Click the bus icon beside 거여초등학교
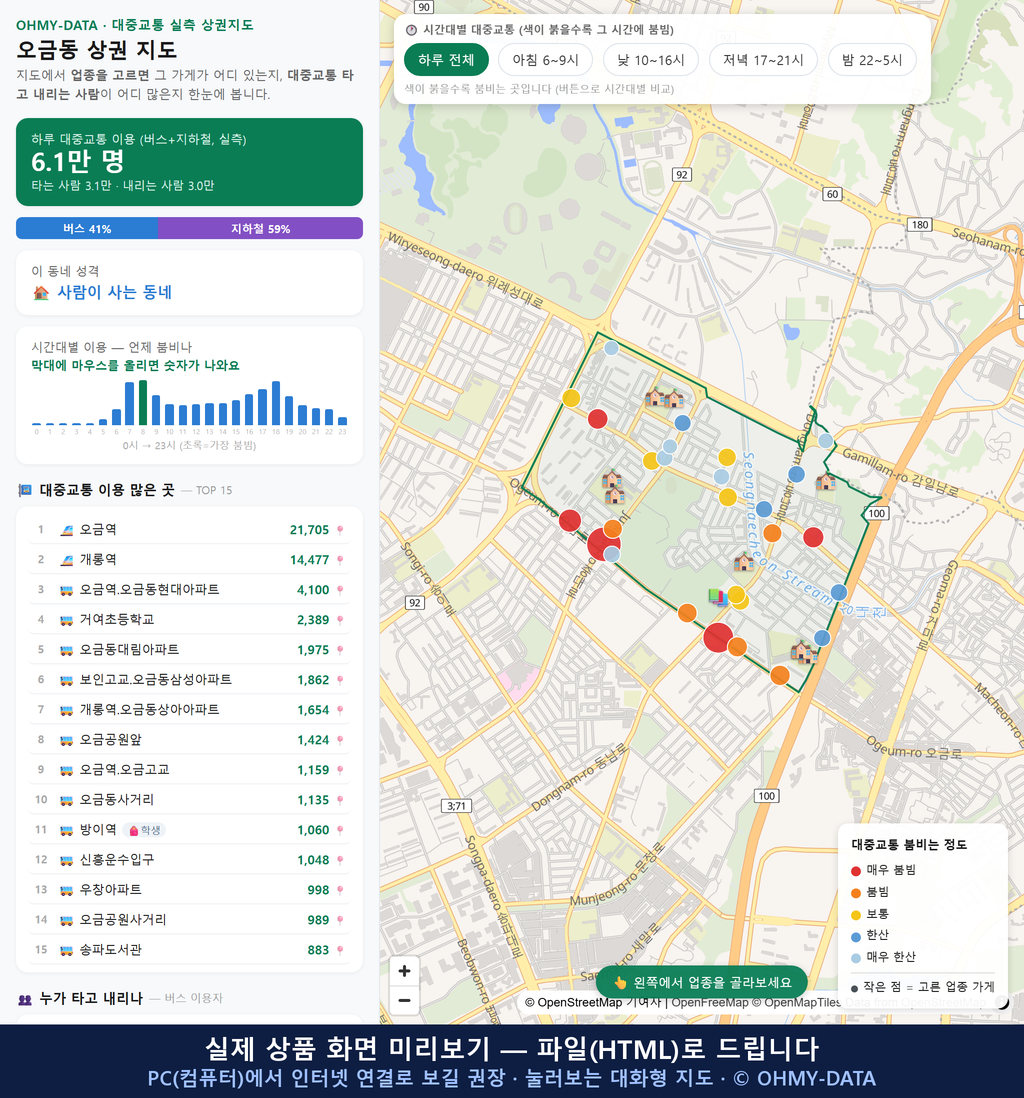This screenshot has width=1024, height=1098. (67, 620)
